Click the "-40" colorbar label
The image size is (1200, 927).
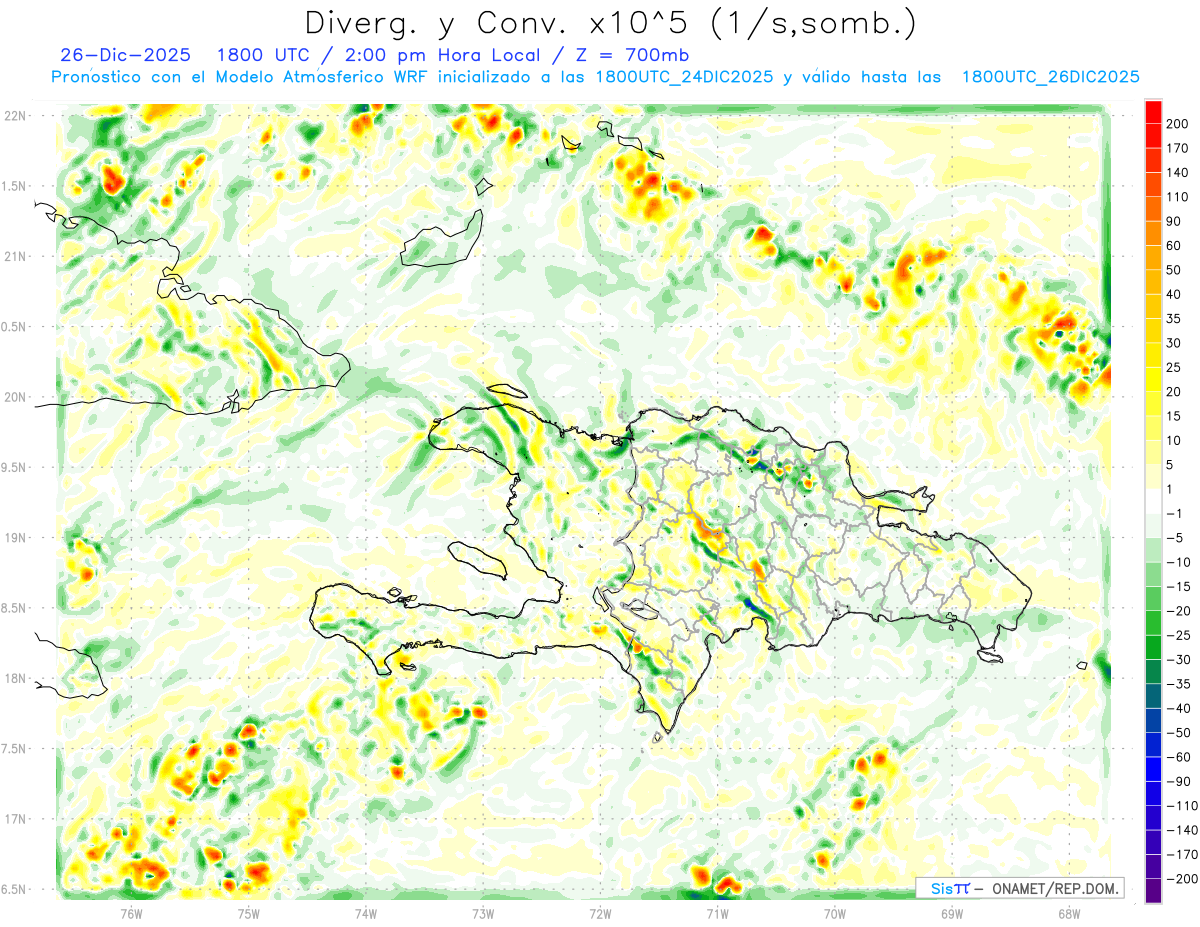[x=1180, y=708]
